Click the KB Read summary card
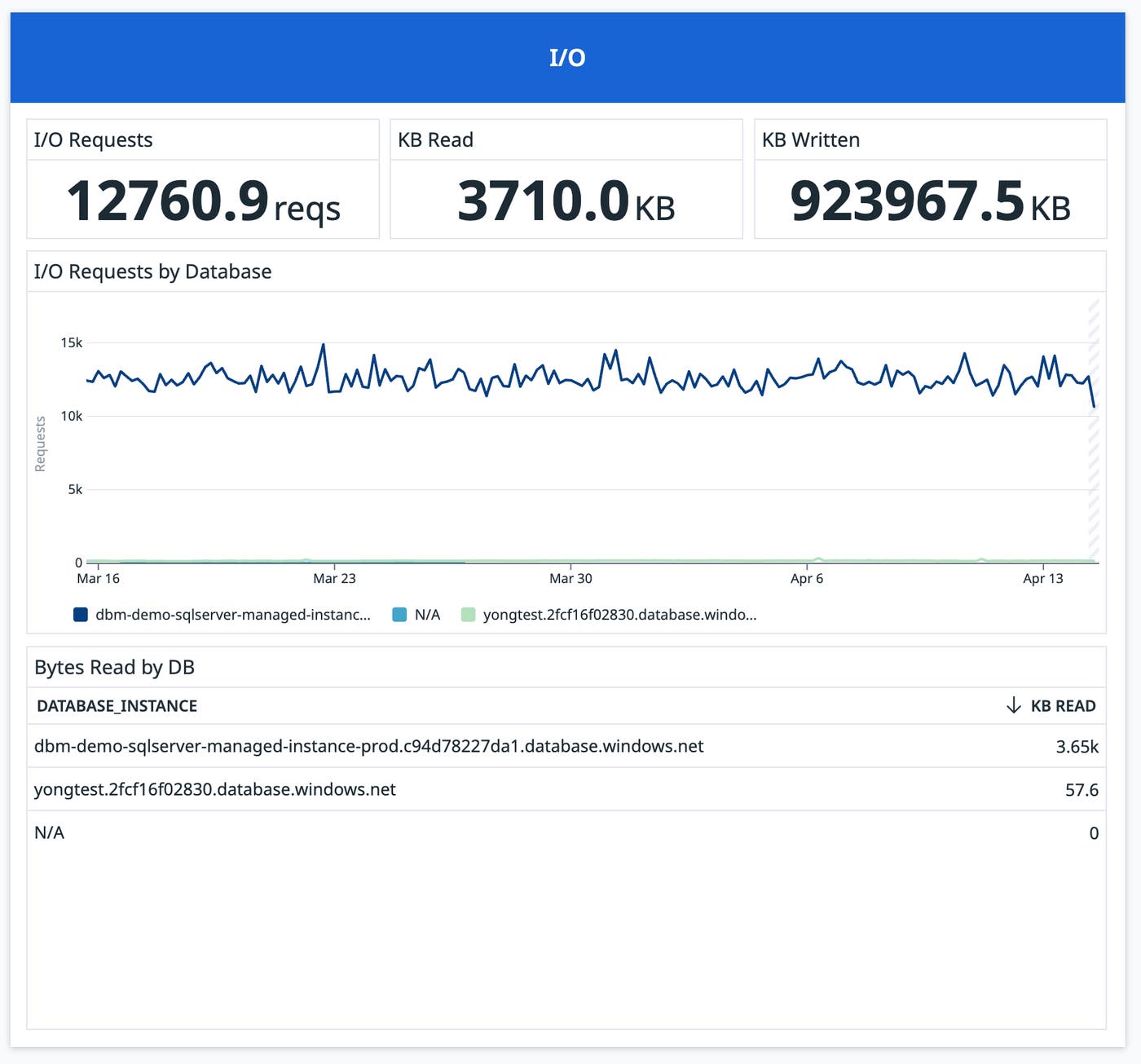The width and height of the screenshot is (1141, 1064). [566, 179]
